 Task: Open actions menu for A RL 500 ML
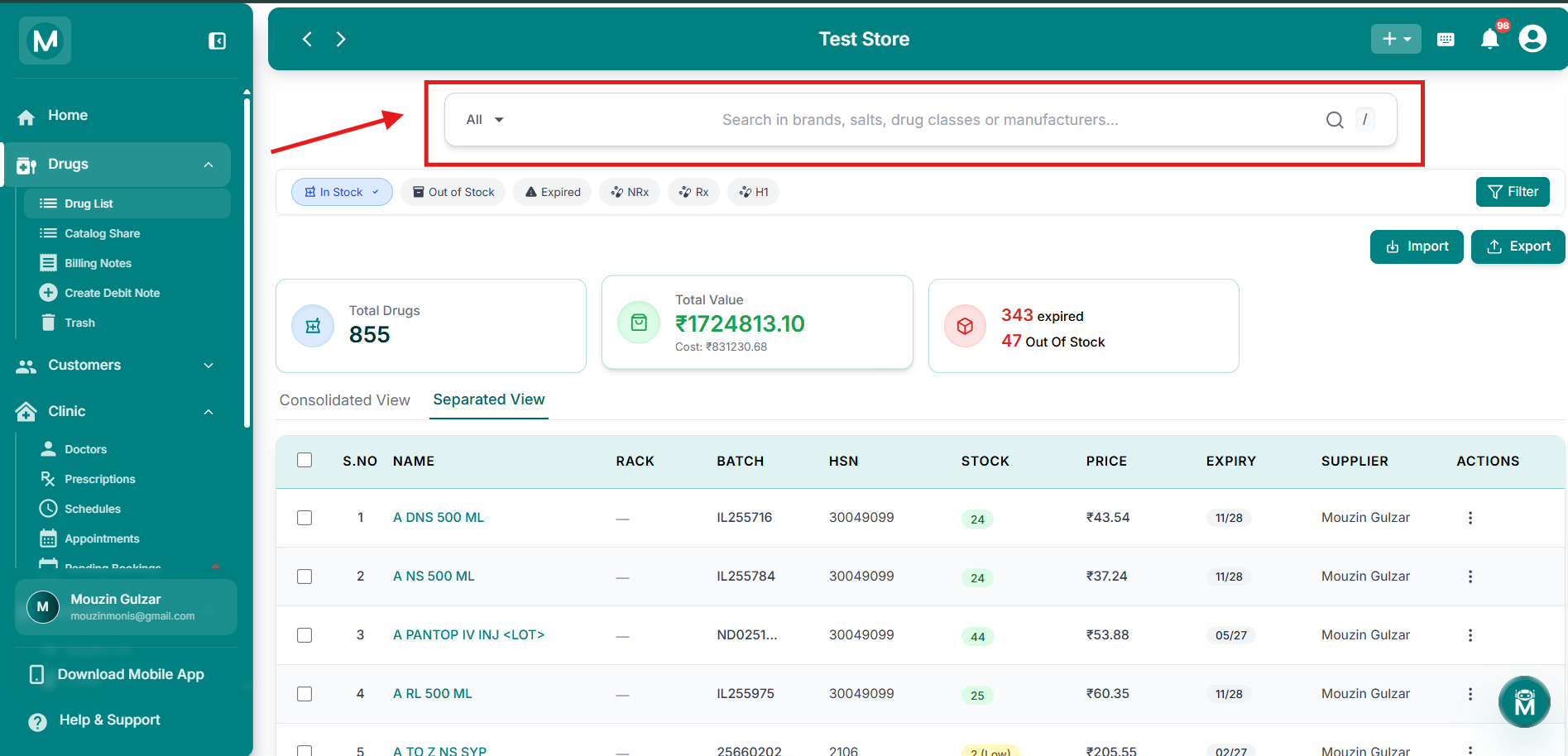(x=1470, y=694)
